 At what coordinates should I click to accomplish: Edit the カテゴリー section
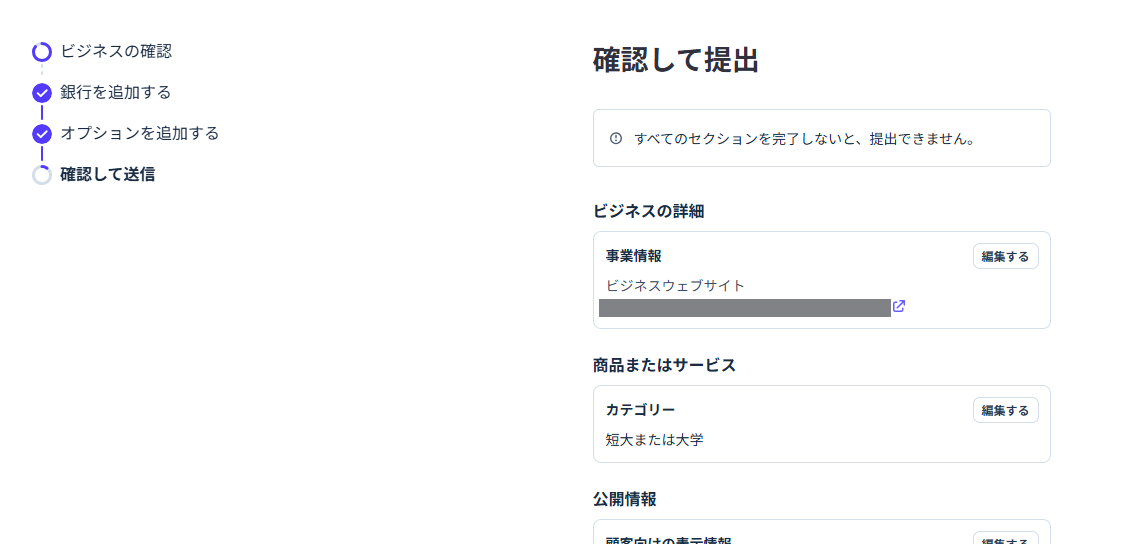click(x=1005, y=410)
